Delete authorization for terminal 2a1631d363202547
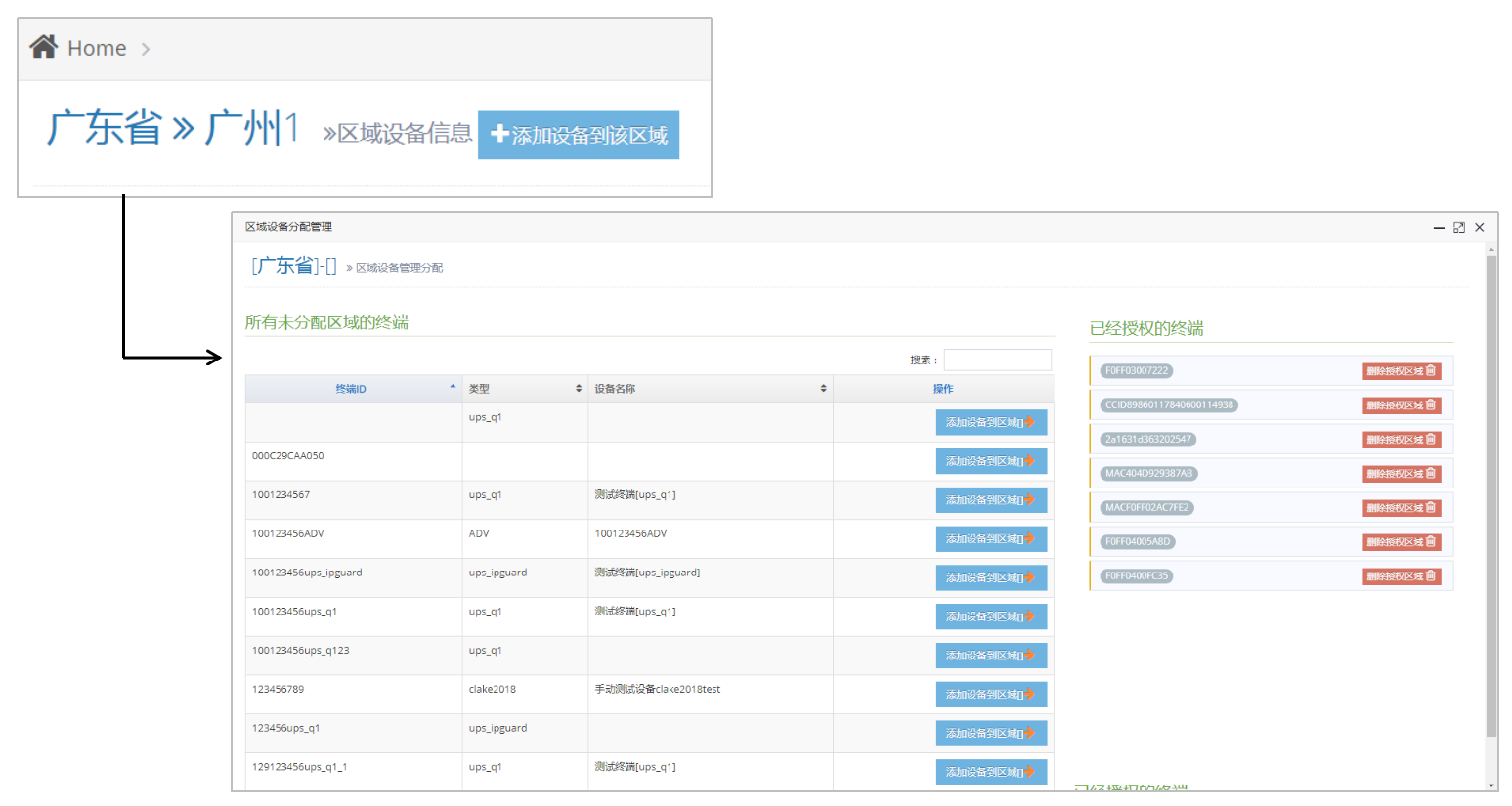This screenshot has height=806, width=1512. 1401,440
